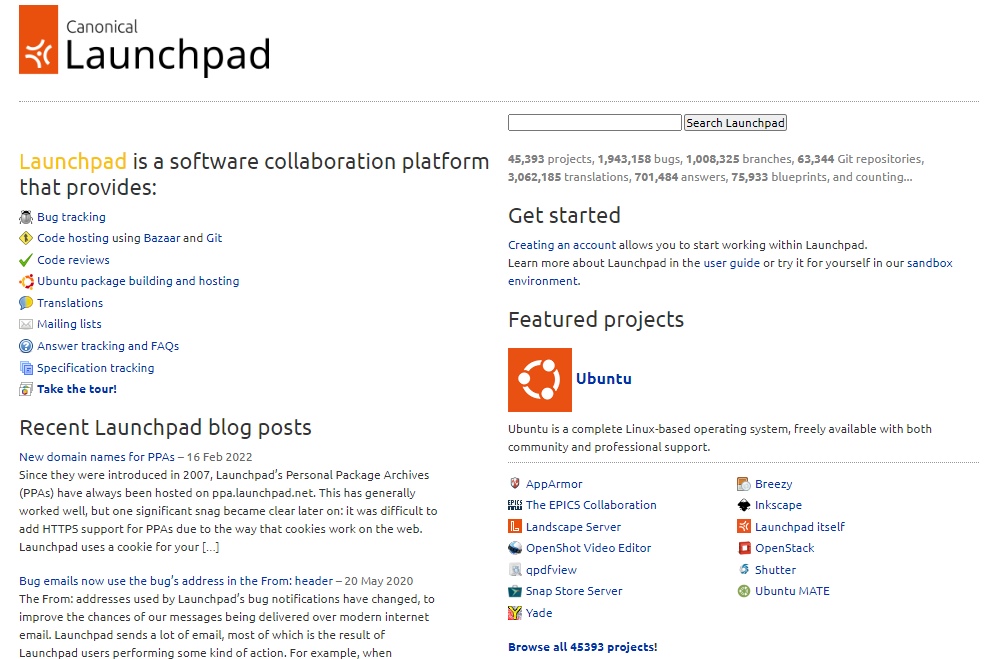Click the speech bubble Translations icon
This screenshot has height=659, width=987.
coord(26,303)
